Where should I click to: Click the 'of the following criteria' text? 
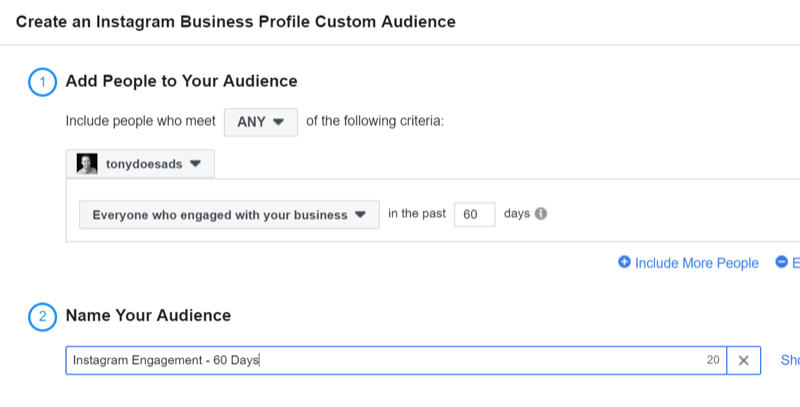tap(374, 121)
